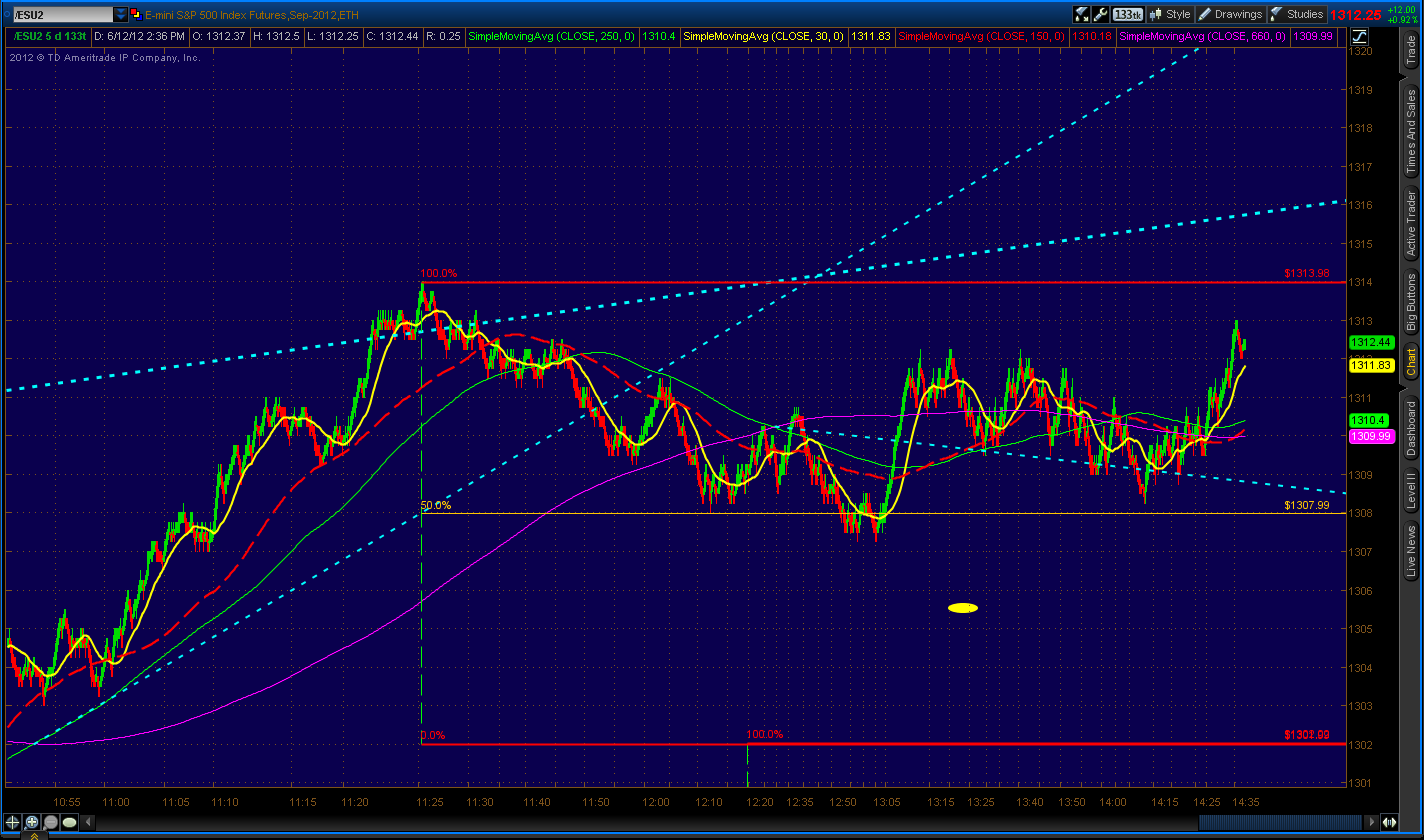Click the logarithmic curve scale icon above price axis
Viewport: 1424px width, 840px height.
coord(1361,36)
